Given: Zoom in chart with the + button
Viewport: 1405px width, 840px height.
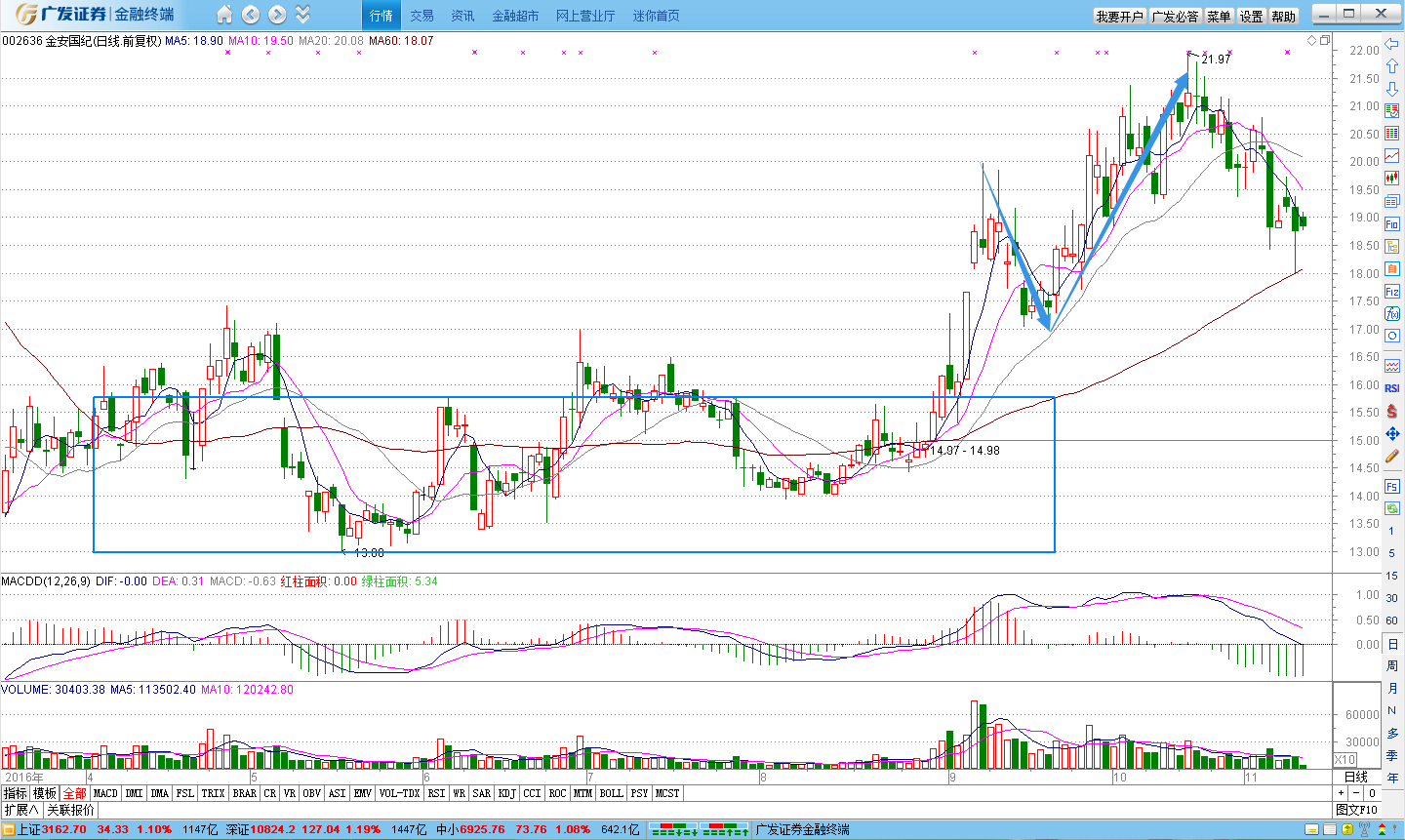Looking at the screenshot, I should coord(1342,793).
